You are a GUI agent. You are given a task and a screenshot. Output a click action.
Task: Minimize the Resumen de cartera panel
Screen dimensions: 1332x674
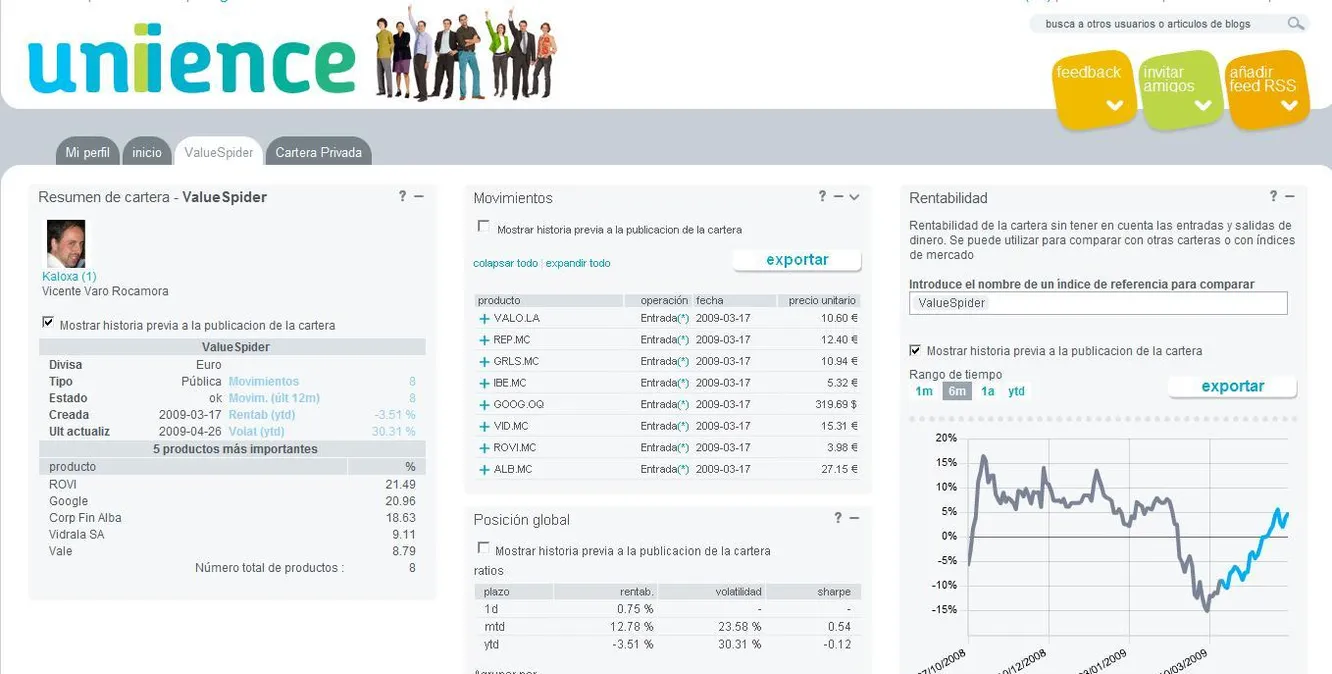pyautogui.click(x=419, y=197)
